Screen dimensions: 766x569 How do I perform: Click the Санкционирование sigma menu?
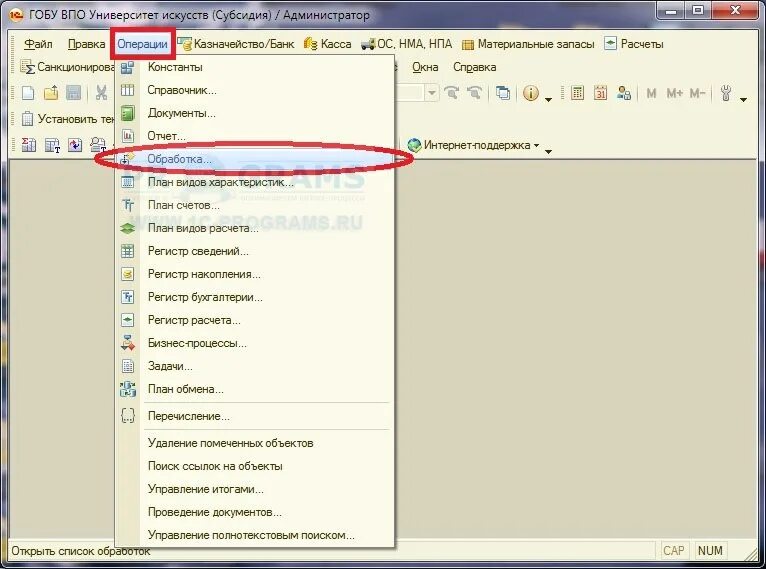pos(67,67)
